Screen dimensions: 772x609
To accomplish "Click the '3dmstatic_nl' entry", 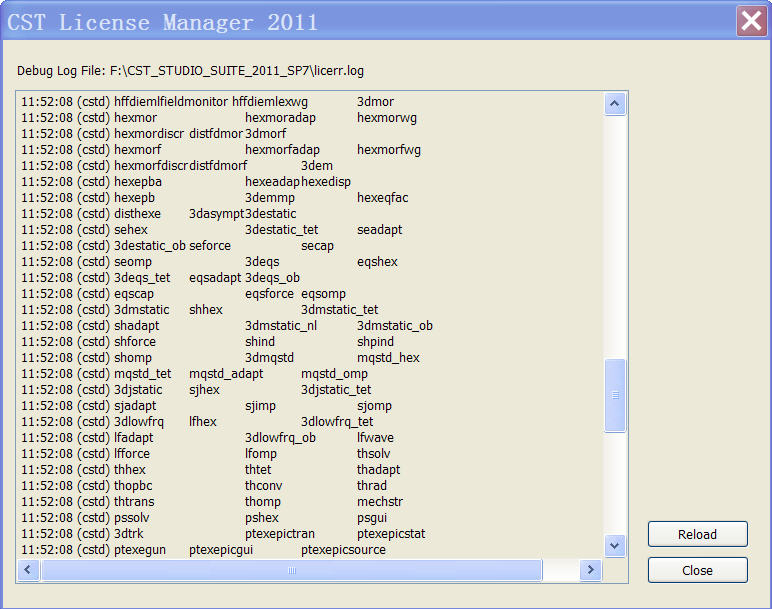I will (281, 326).
